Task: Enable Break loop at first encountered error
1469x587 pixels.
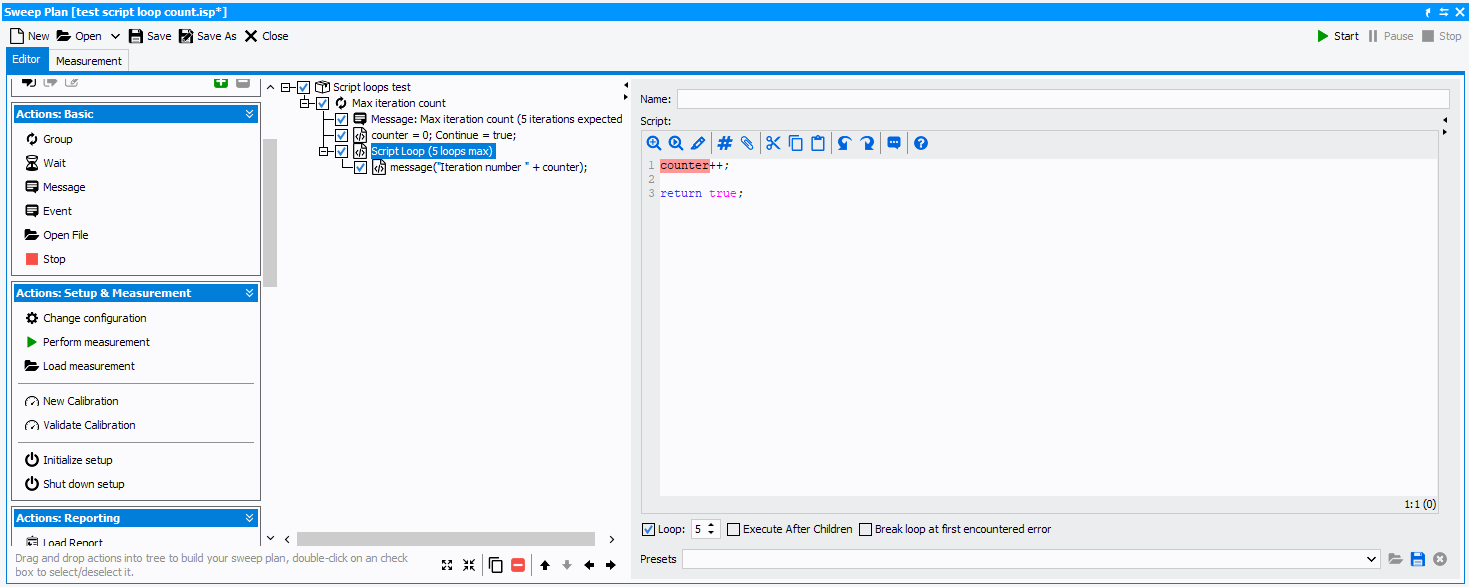Action: click(x=866, y=529)
